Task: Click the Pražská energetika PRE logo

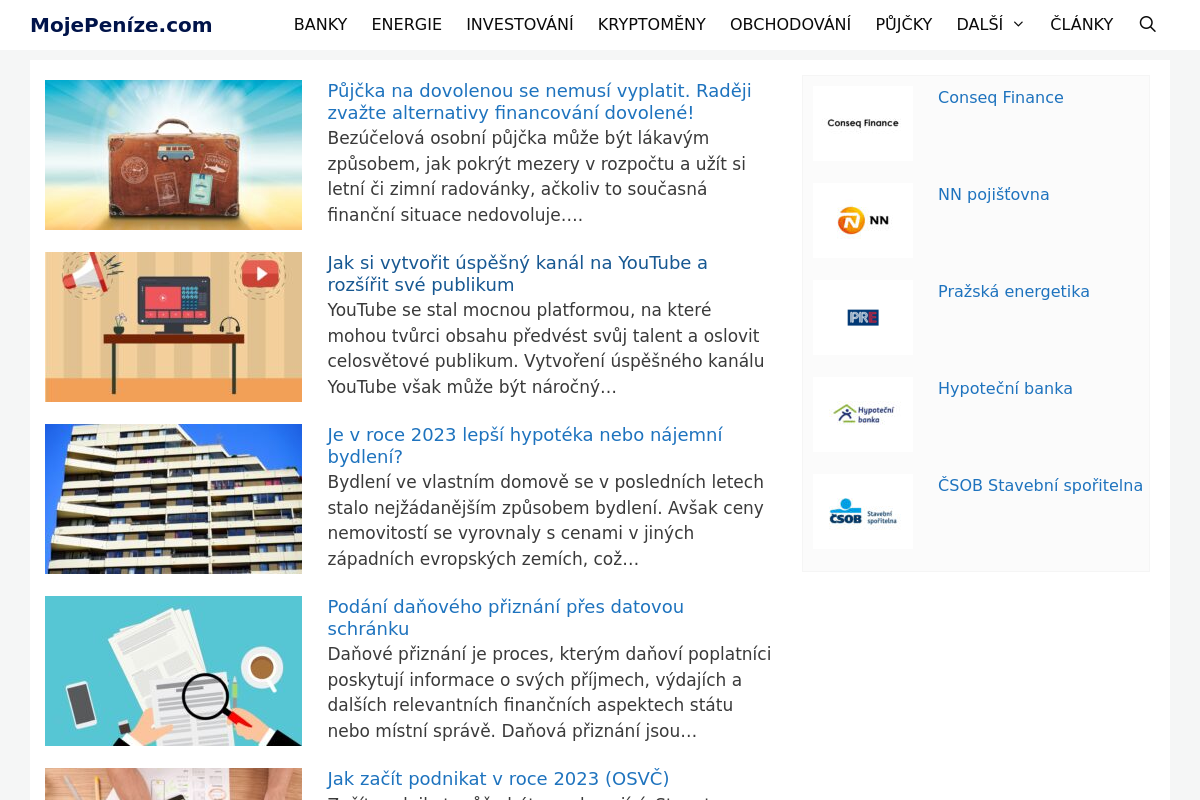Action: 863,317
